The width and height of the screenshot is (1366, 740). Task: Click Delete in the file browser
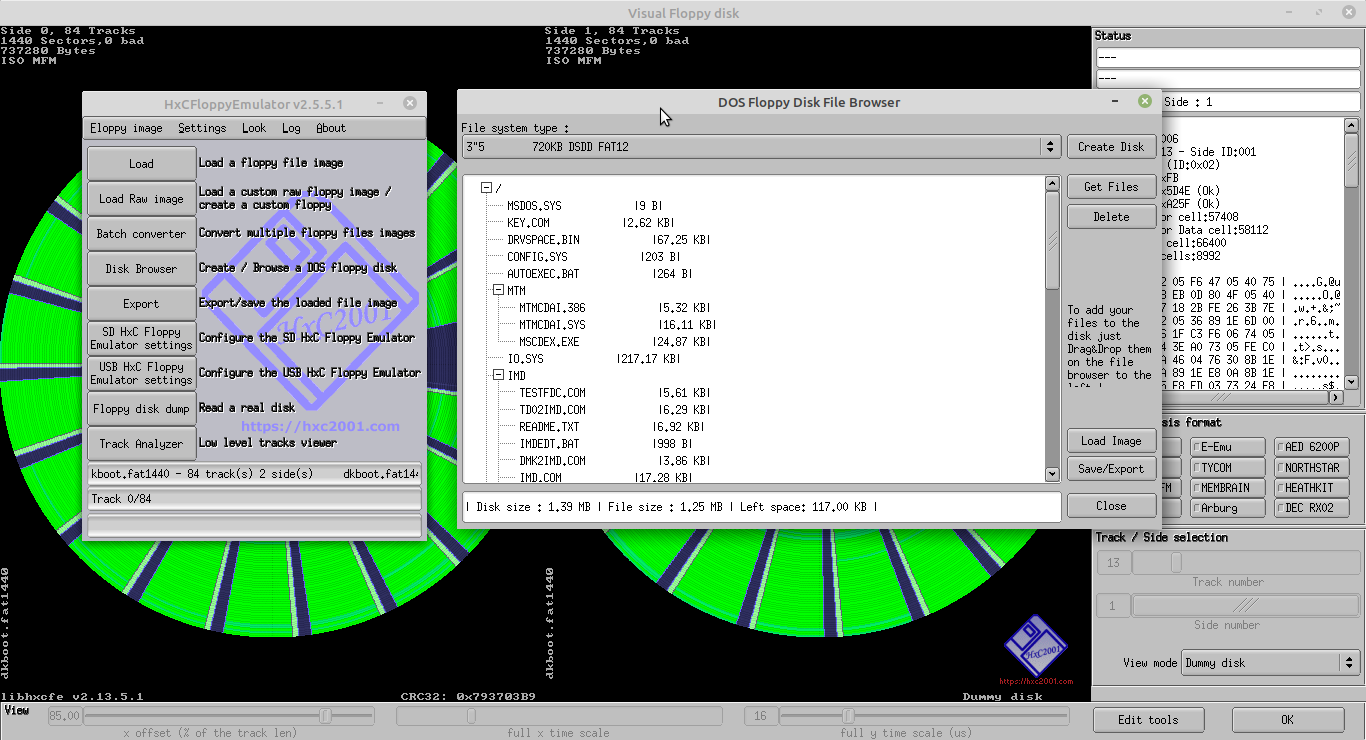(1111, 217)
